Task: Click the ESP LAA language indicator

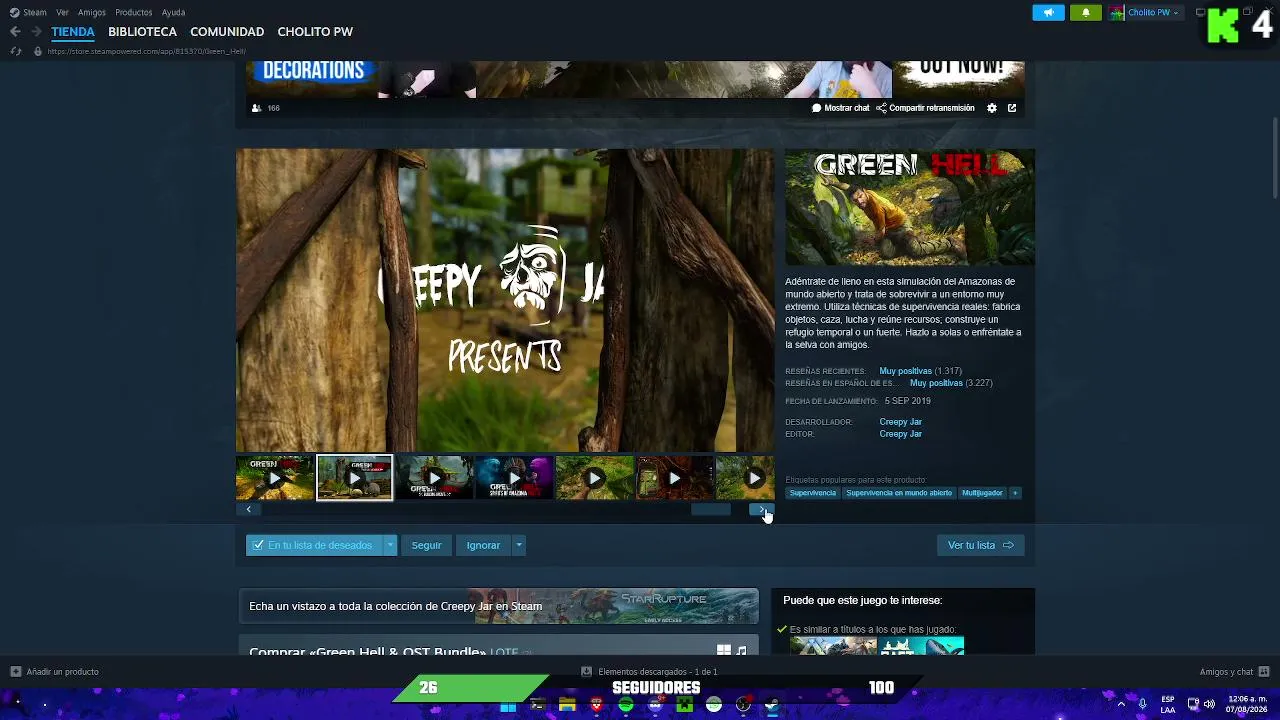Action: 1168,705
